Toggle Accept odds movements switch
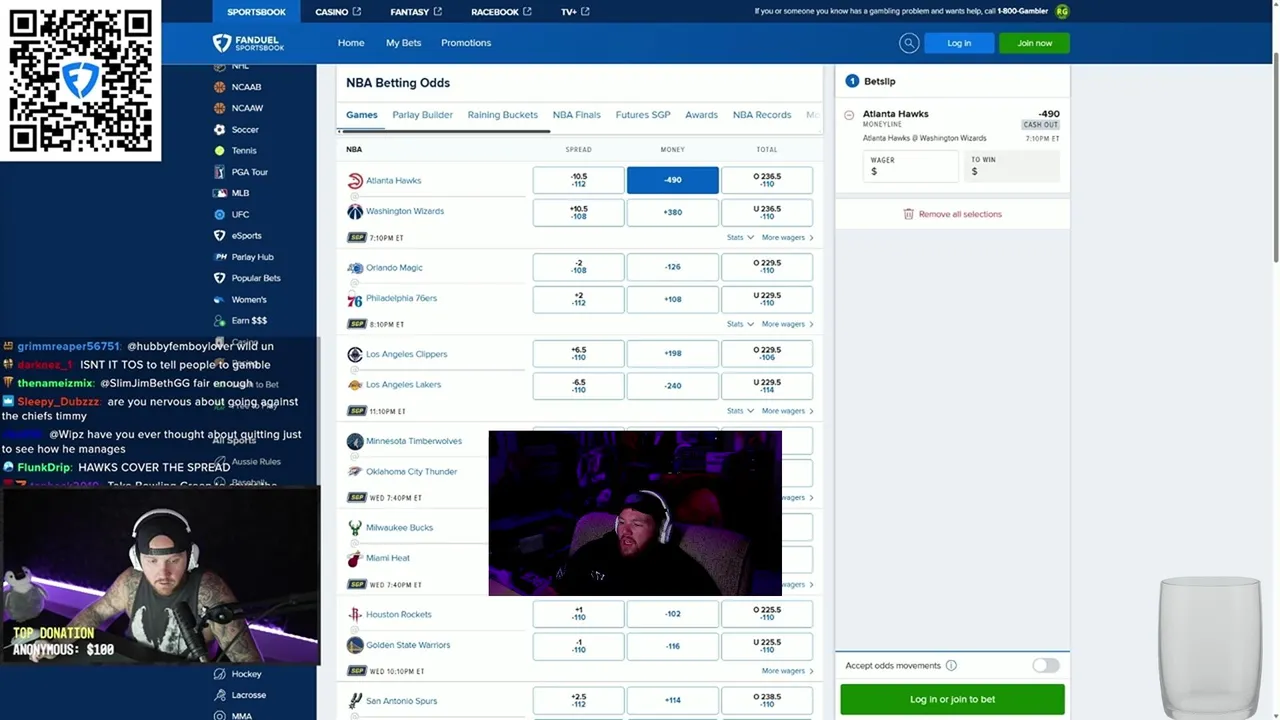This screenshot has height=720, width=1280. pyautogui.click(x=1046, y=665)
